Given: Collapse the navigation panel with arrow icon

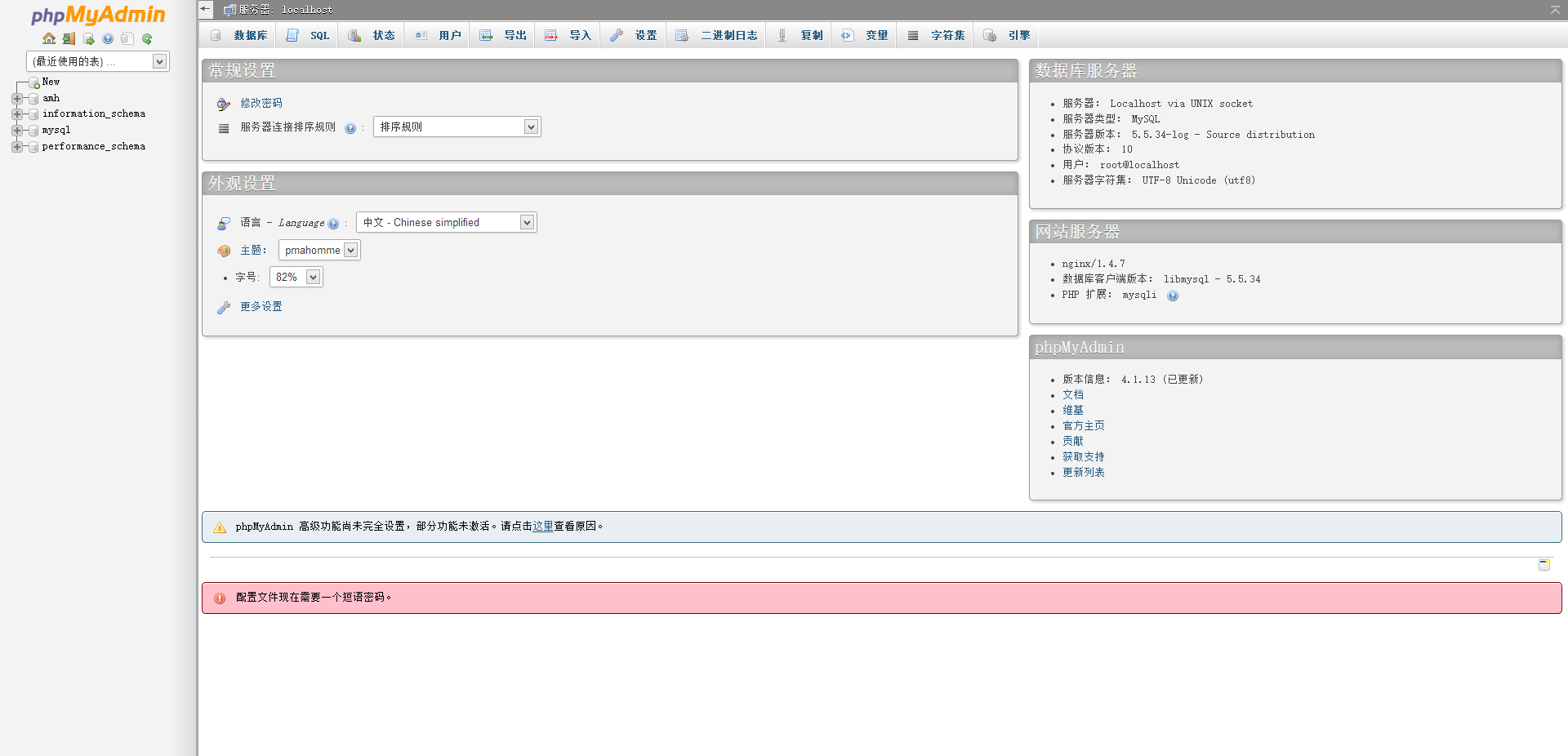Looking at the screenshot, I should (x=205, y=9).
